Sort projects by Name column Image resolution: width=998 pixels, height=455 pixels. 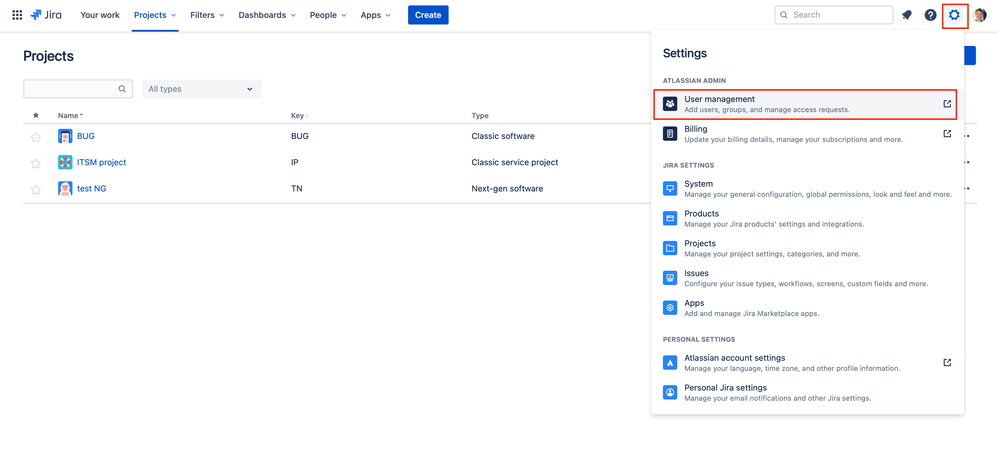pyautogui.click(x=70, y=116)
